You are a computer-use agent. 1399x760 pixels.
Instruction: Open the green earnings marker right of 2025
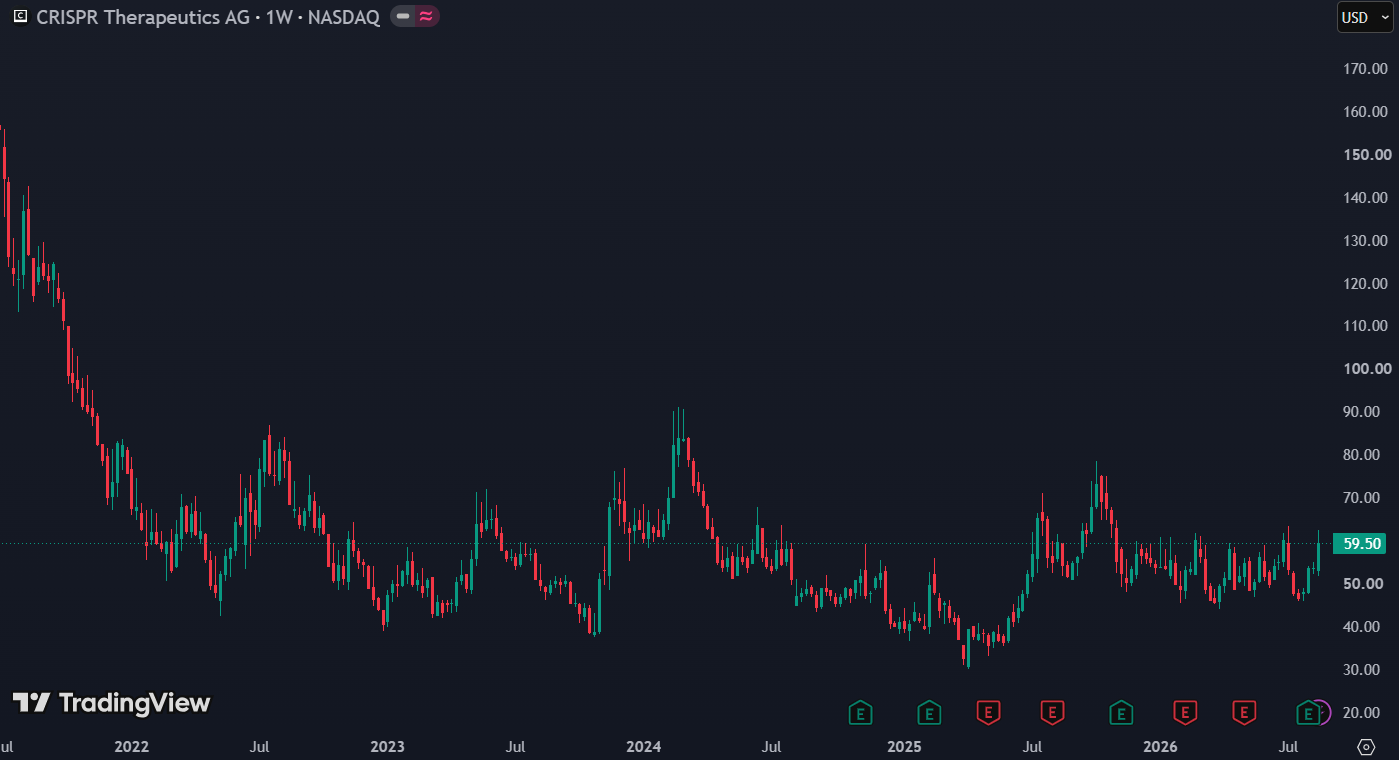point(929,713)
